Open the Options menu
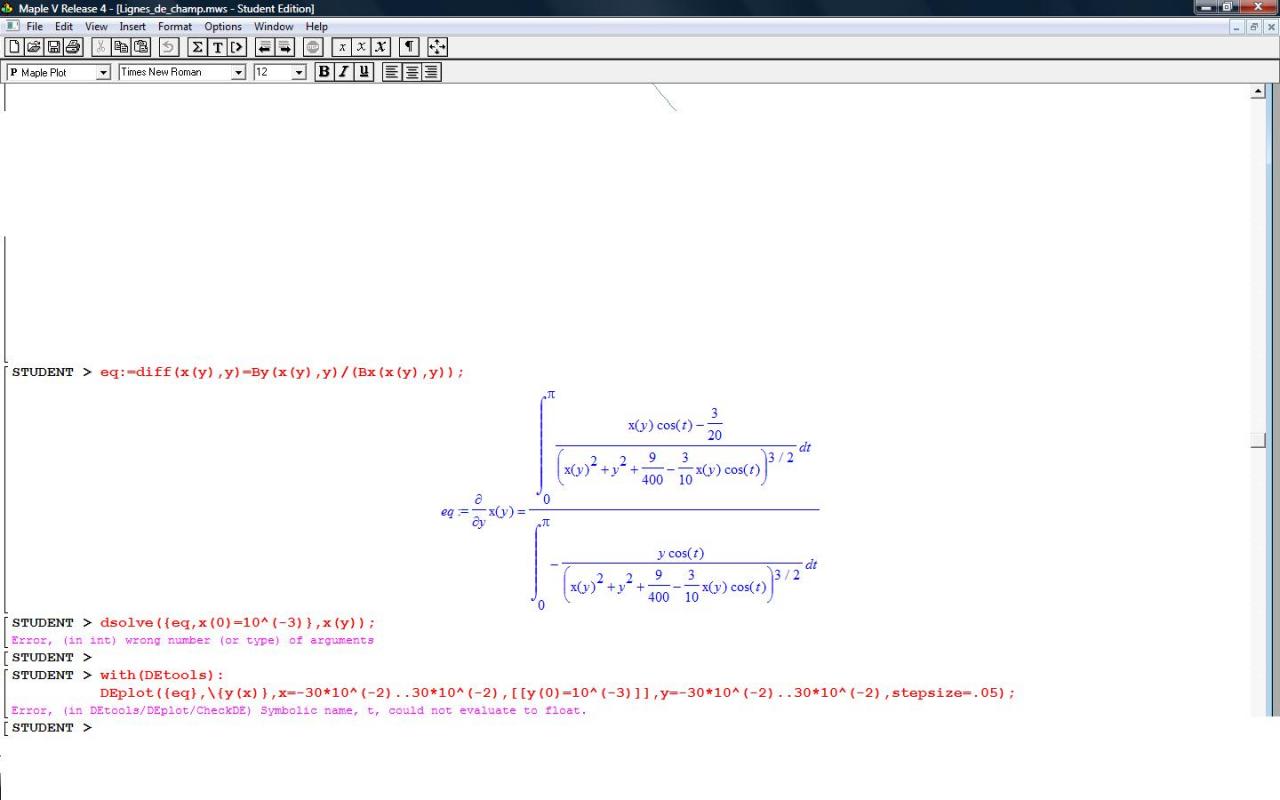Viewport: 1280px width, 800px height. pyautogui.click(x=223, y=26)
